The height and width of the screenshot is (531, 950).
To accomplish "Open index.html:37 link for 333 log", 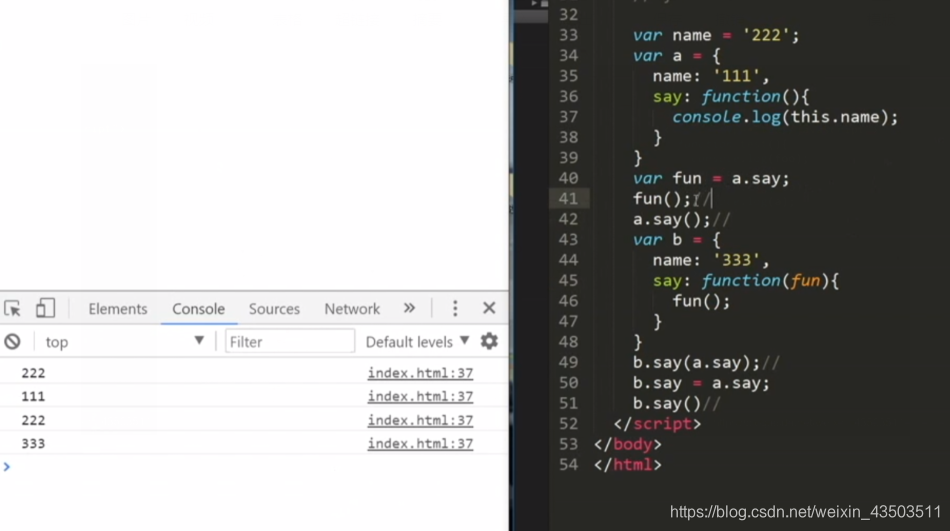I will [420, 444].
